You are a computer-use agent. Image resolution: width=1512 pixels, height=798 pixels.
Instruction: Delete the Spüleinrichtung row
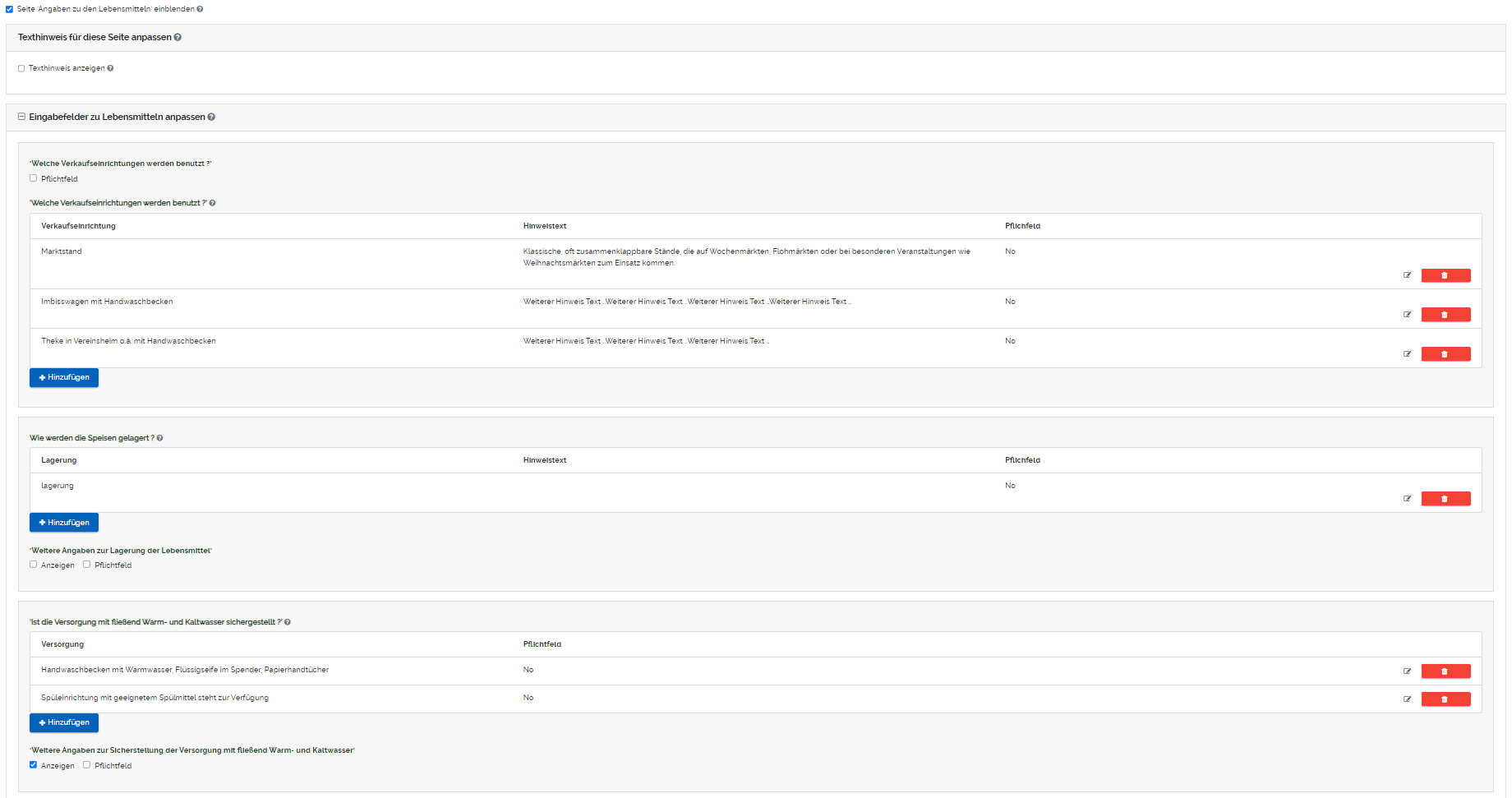coord(1445,699)
